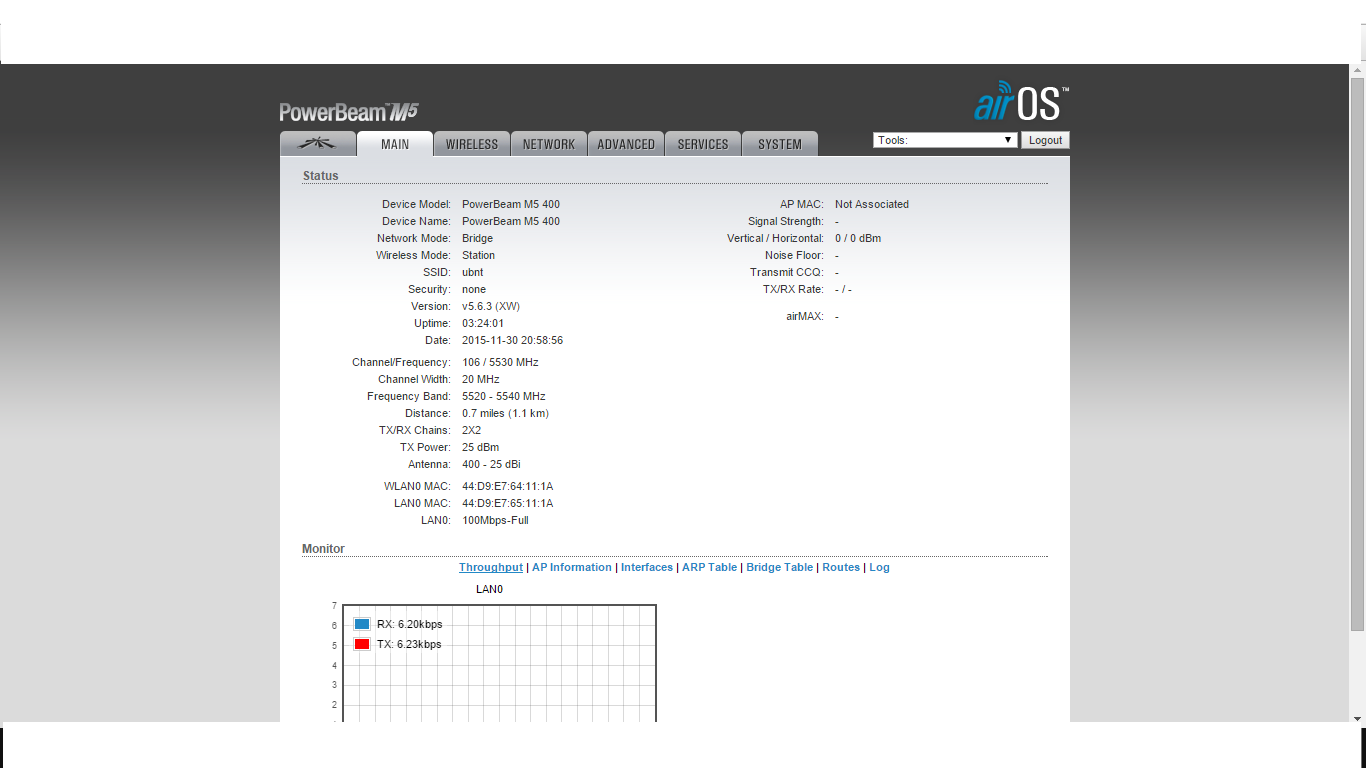This screenshot has width=1366, height=768.
Task: Open the AP Information link
Action: click(572, 567)
